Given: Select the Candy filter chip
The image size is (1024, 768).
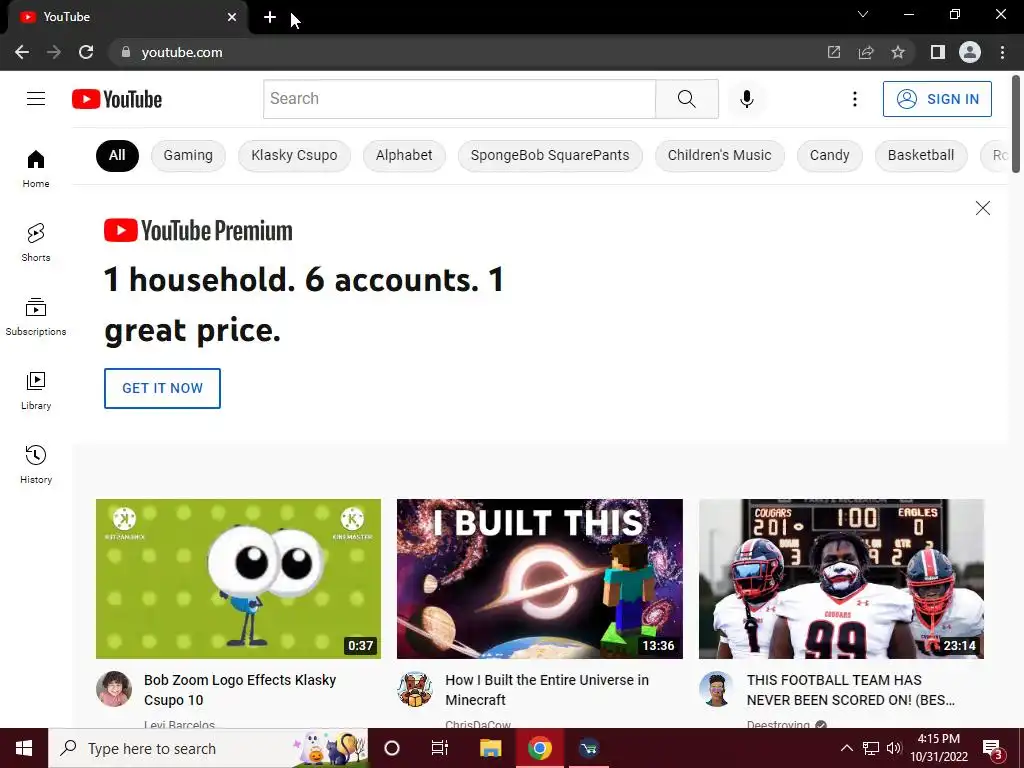Looking at the screenshot, I should [829, 155].
